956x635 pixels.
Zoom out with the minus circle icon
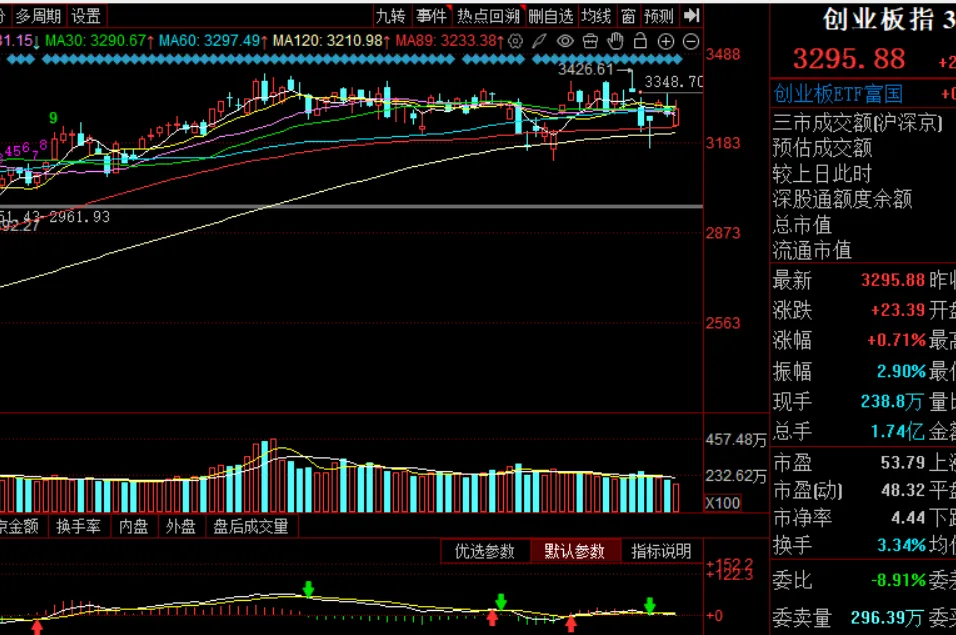pyautogui.click(x=691, y=41)
